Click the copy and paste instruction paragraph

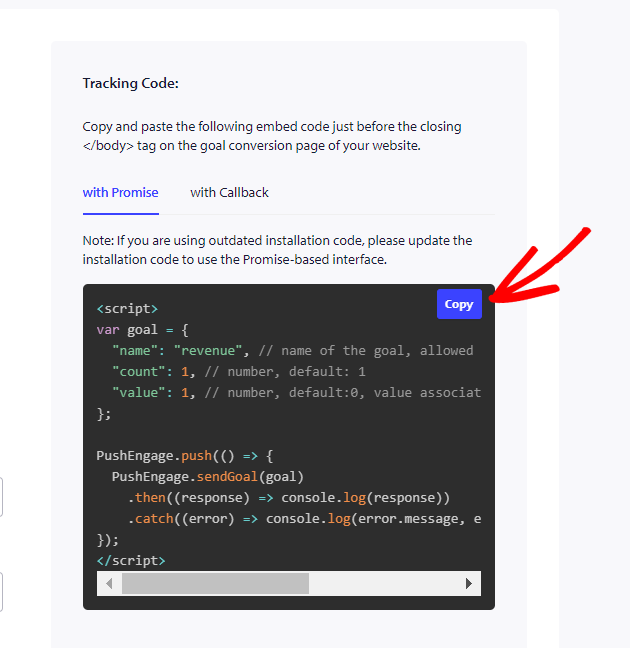272,136
